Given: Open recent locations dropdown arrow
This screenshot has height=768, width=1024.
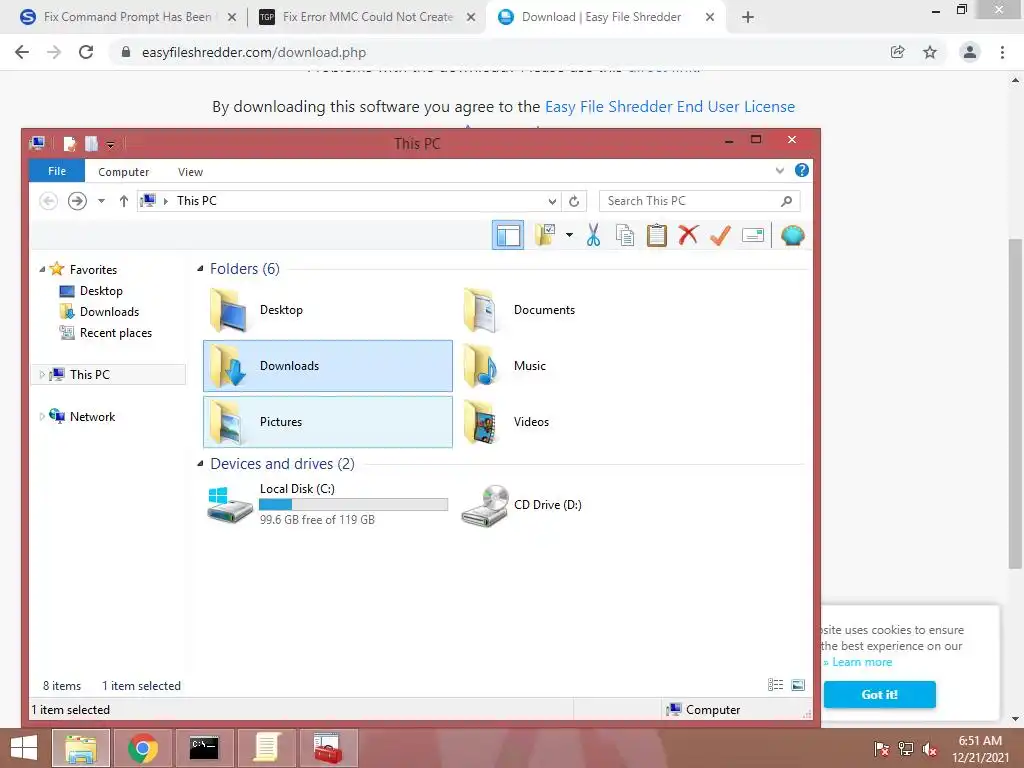Looking at the screenshot, I should point(101,200).
